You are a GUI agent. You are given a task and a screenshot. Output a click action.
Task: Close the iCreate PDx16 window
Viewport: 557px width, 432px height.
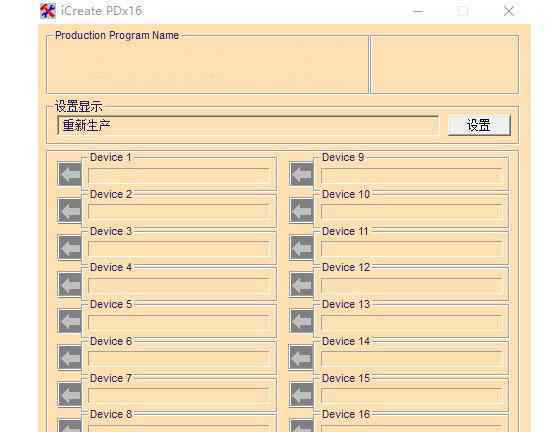pos(509,11)
